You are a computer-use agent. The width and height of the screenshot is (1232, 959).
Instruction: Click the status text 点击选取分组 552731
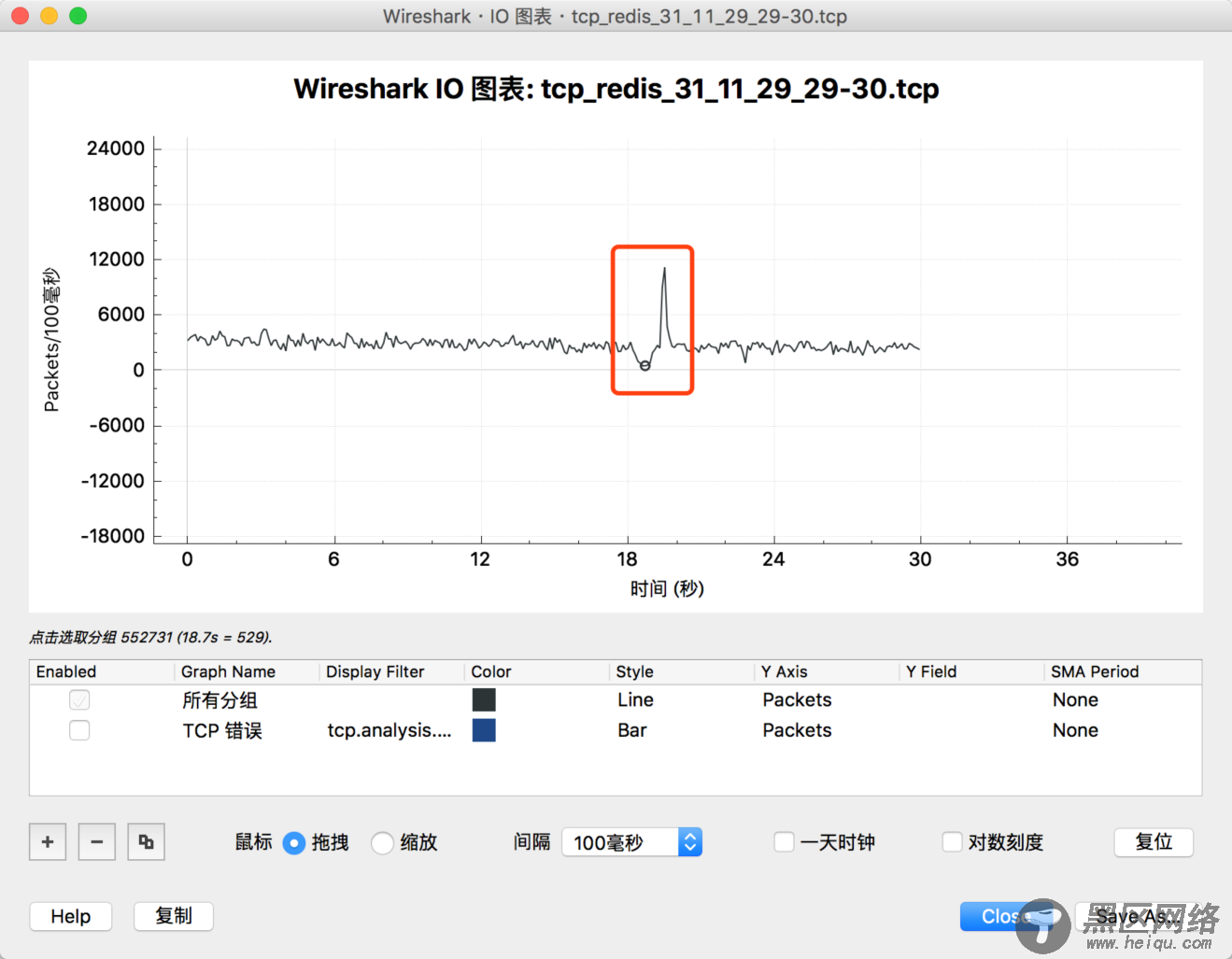click(x=150, y=637)
